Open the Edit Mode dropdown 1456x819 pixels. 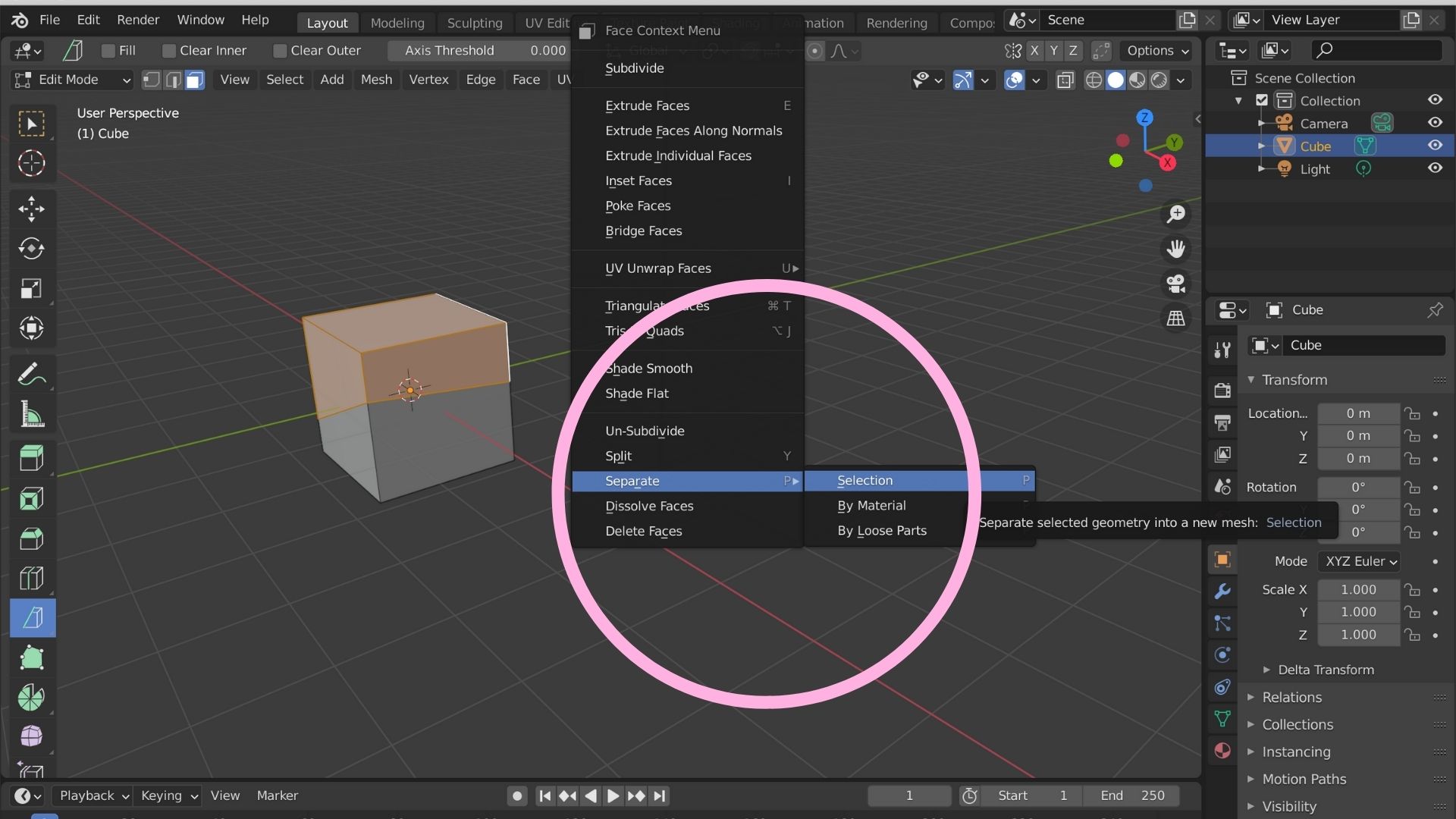tap(71, 80)
